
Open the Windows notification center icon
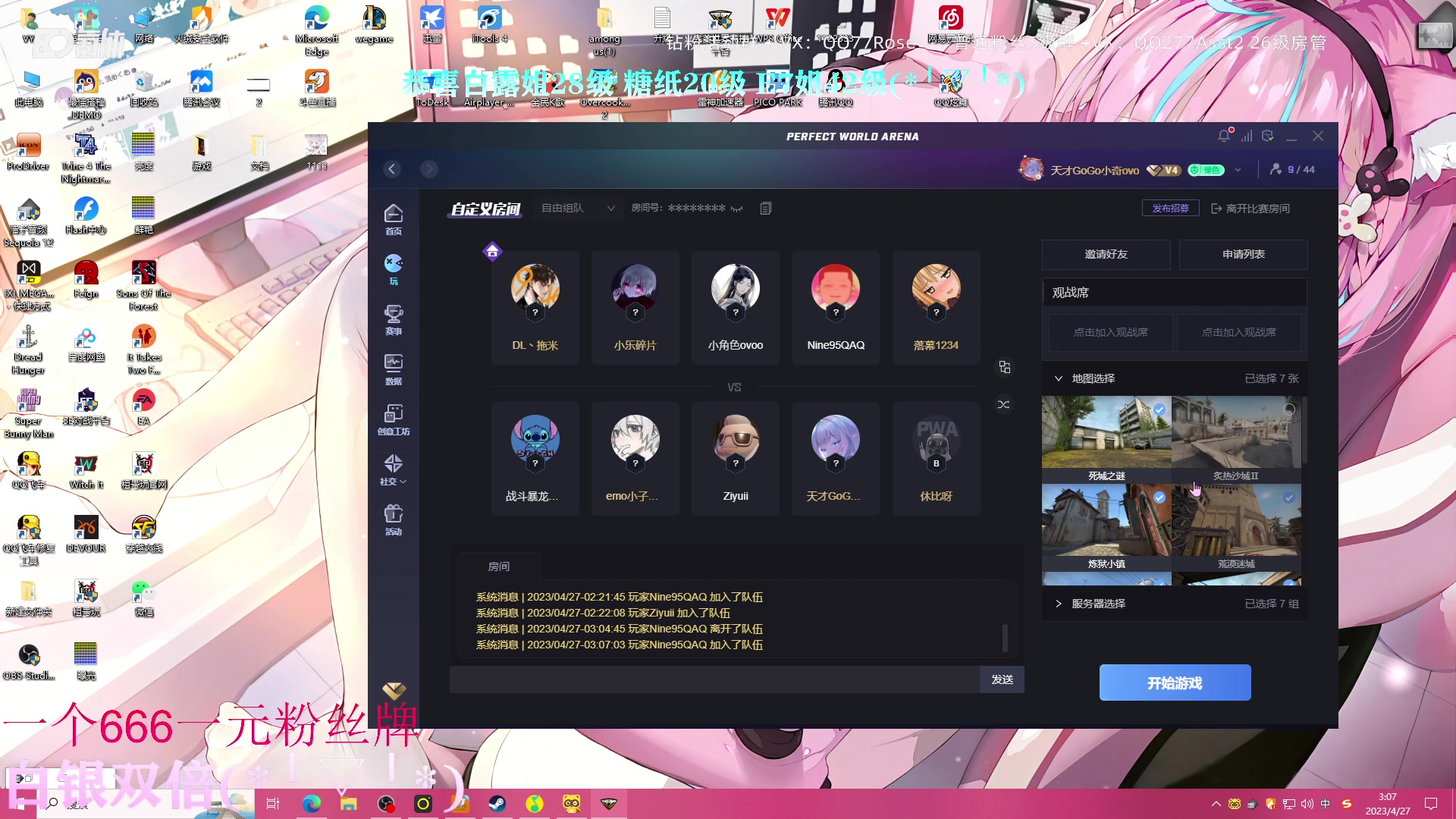click(x=1431, y=804)
